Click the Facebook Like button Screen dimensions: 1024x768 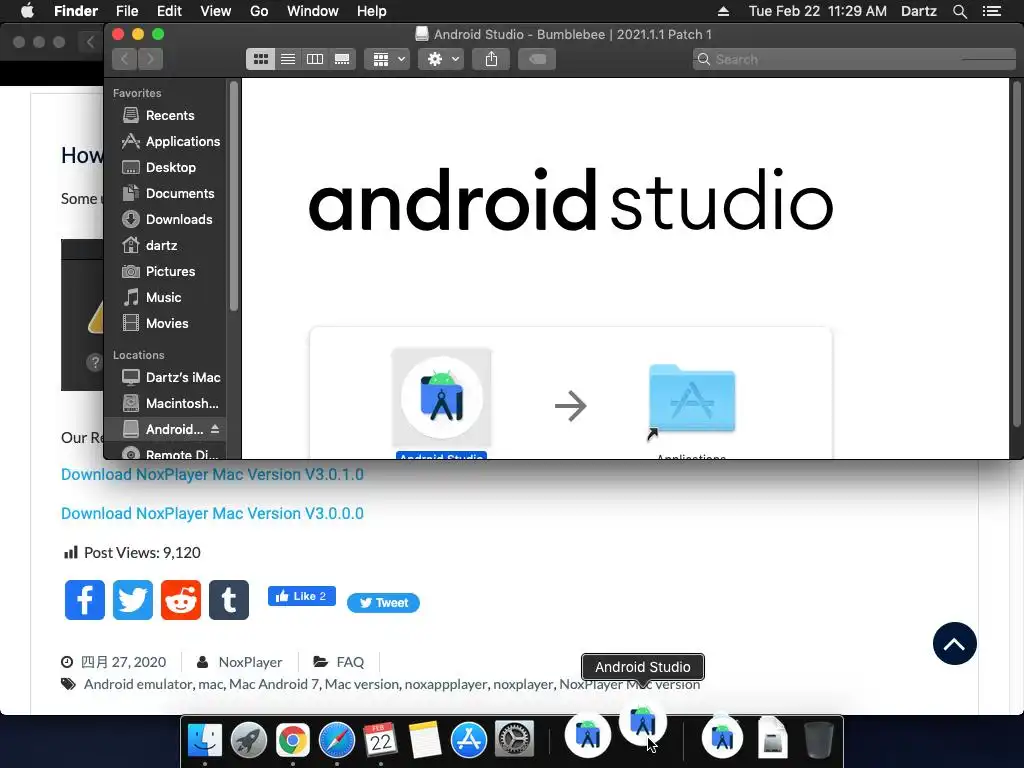(302, 596)
